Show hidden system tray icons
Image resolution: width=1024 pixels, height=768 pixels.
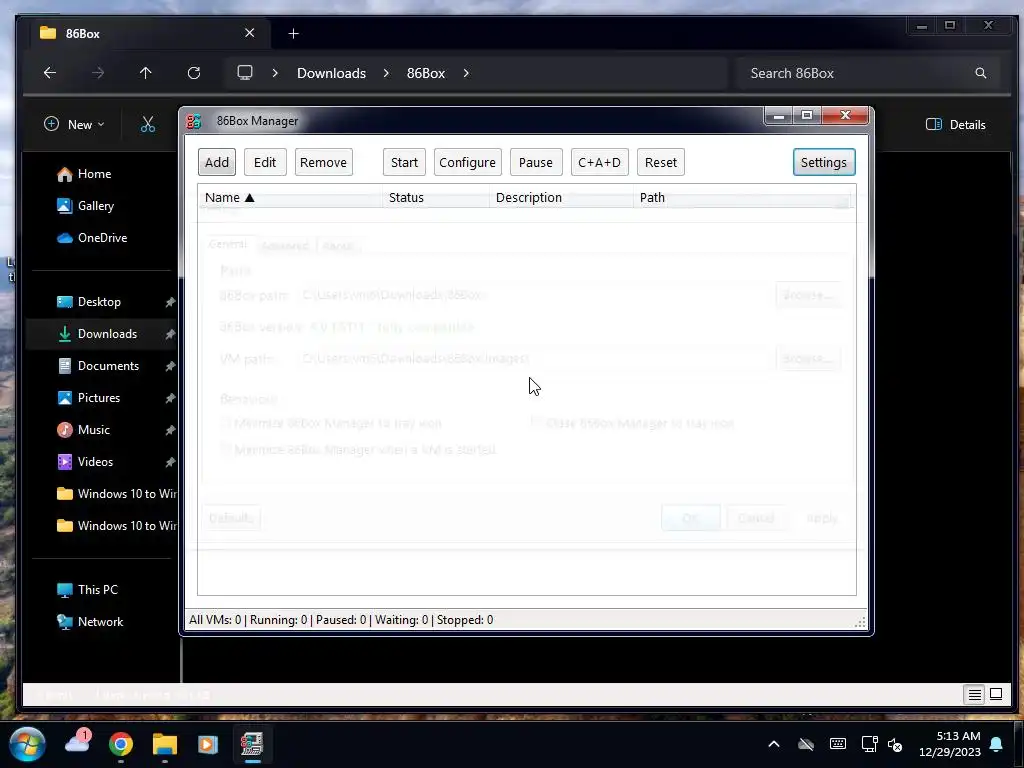click(x=774, y=744)
